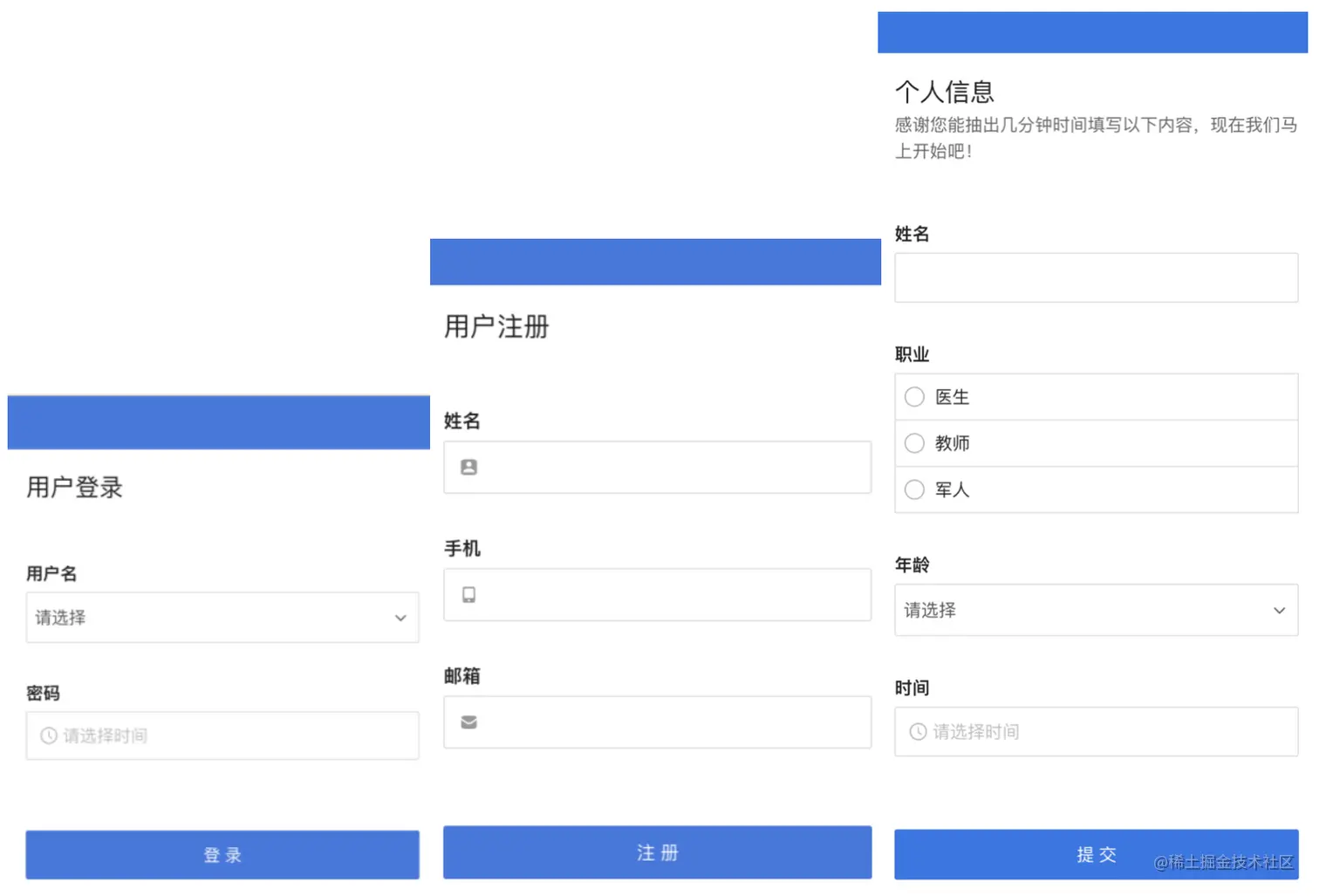
Task: Select the 教师 radio option
Action: coord(914,443)
